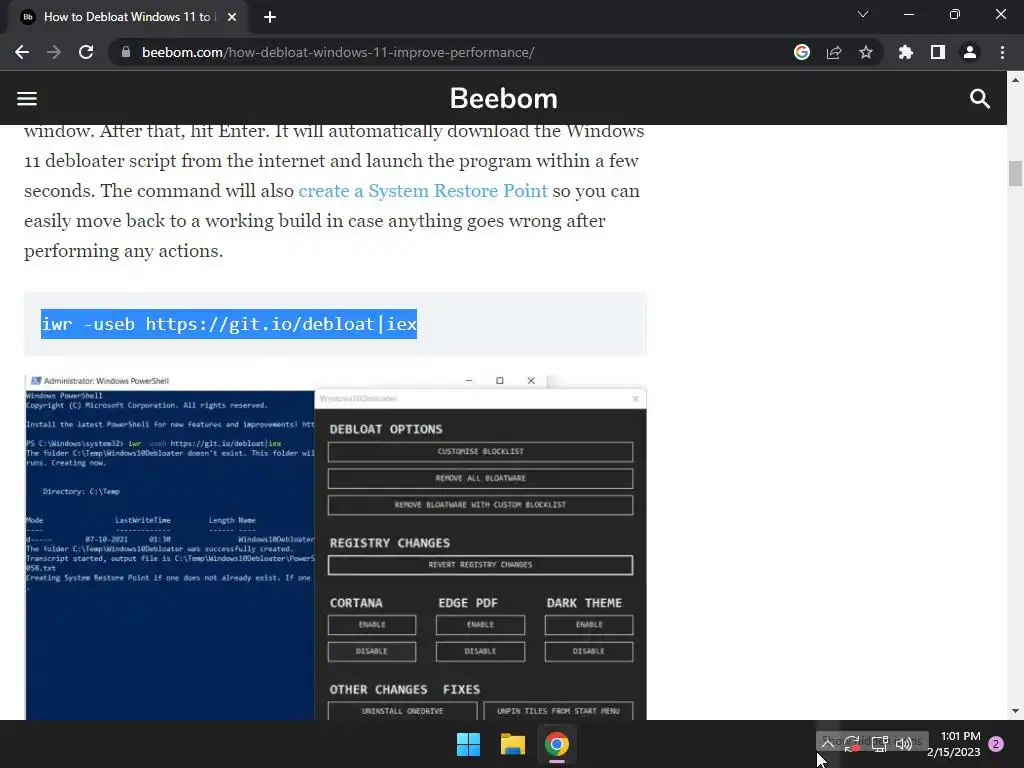The height and width of the screenshot is (768, 1024).
Task: Open volume control in system tray
Action: (904, 743)
